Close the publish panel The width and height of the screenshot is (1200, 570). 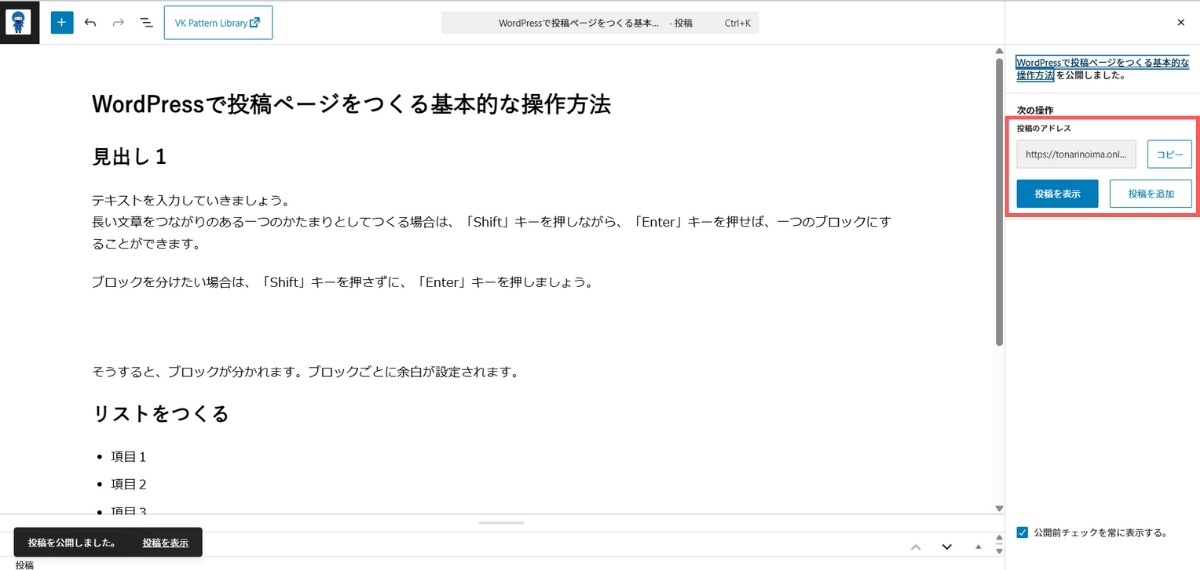tap(1180, 22)
